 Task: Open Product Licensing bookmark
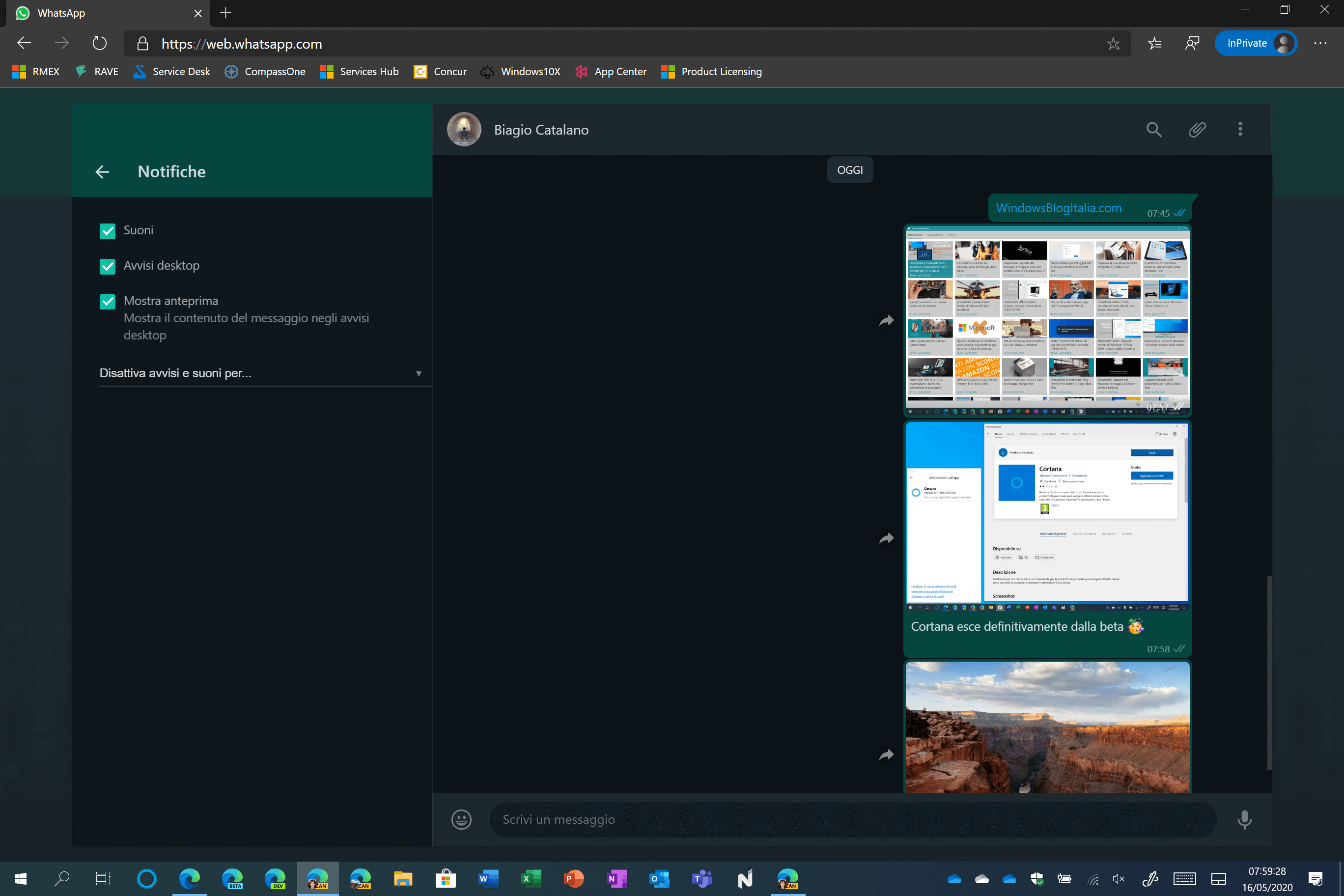point(711,71)
